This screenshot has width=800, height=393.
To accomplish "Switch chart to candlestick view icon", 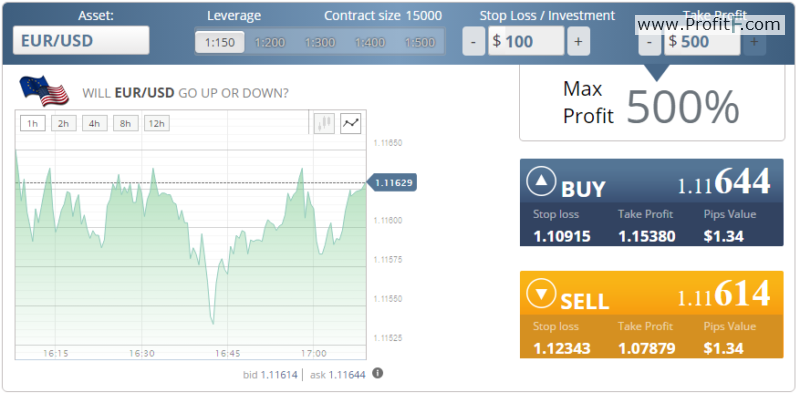I will coord(324,123).
